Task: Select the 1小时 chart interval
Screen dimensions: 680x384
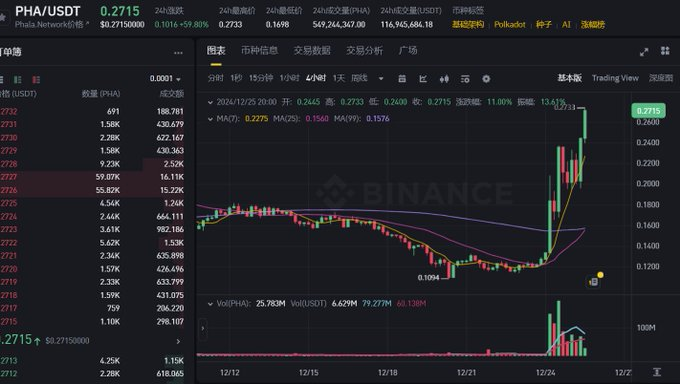Action: [289, 78]
